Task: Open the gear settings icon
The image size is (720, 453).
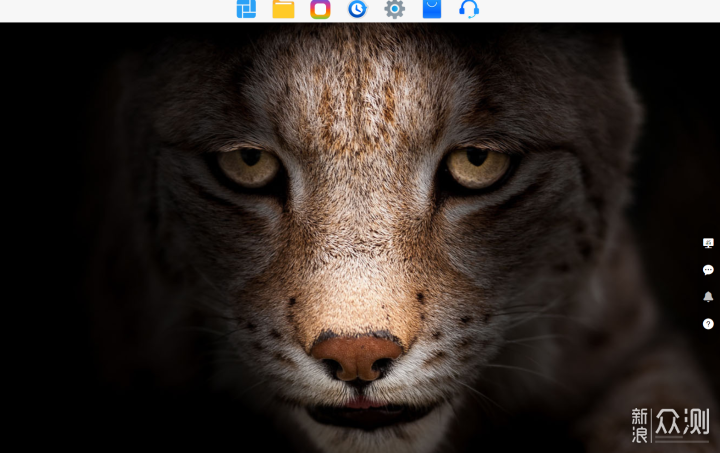Action: pos(394,9)
